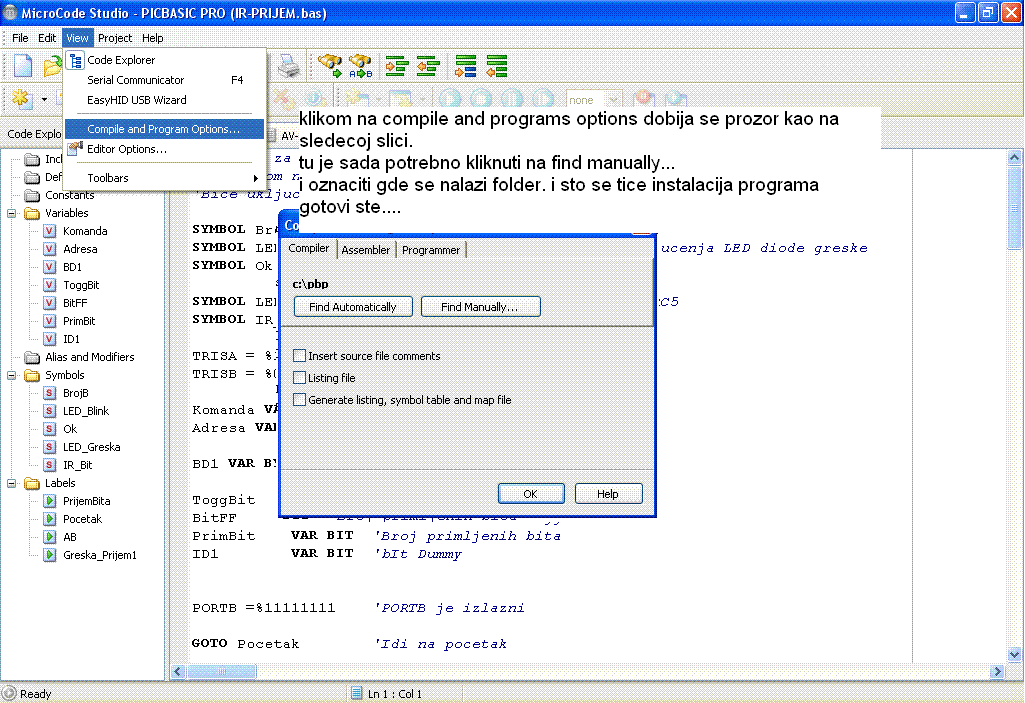
Task: Select Compile and Program Options menu item
Action: click(x=164, y=129)
